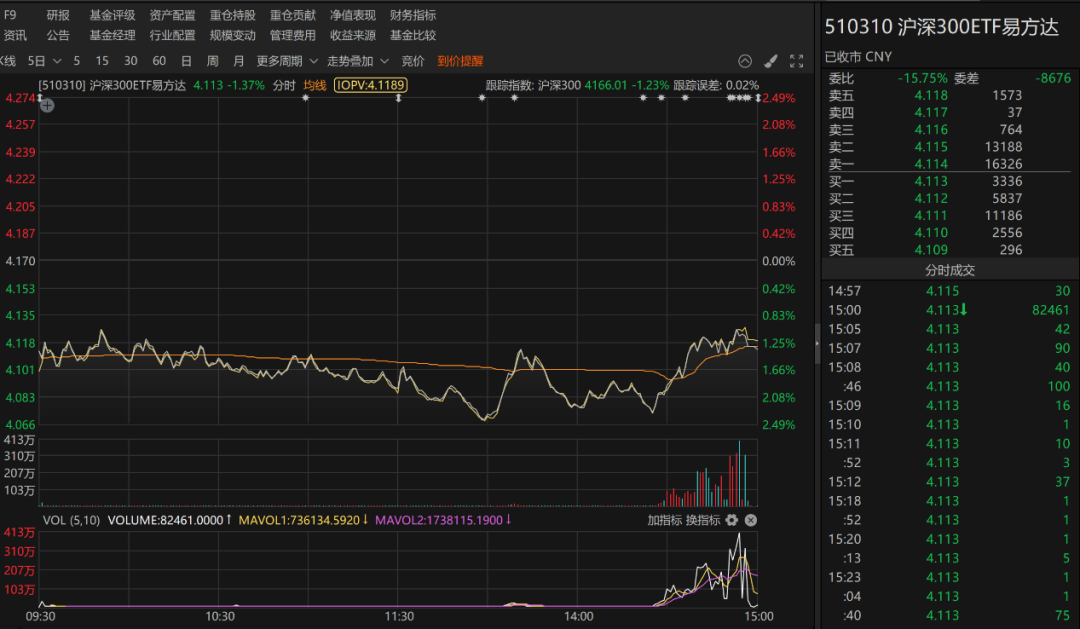Switch to 分时 intraday view
The height and width of the screenshot is (629, 1080).
point(284,85)
